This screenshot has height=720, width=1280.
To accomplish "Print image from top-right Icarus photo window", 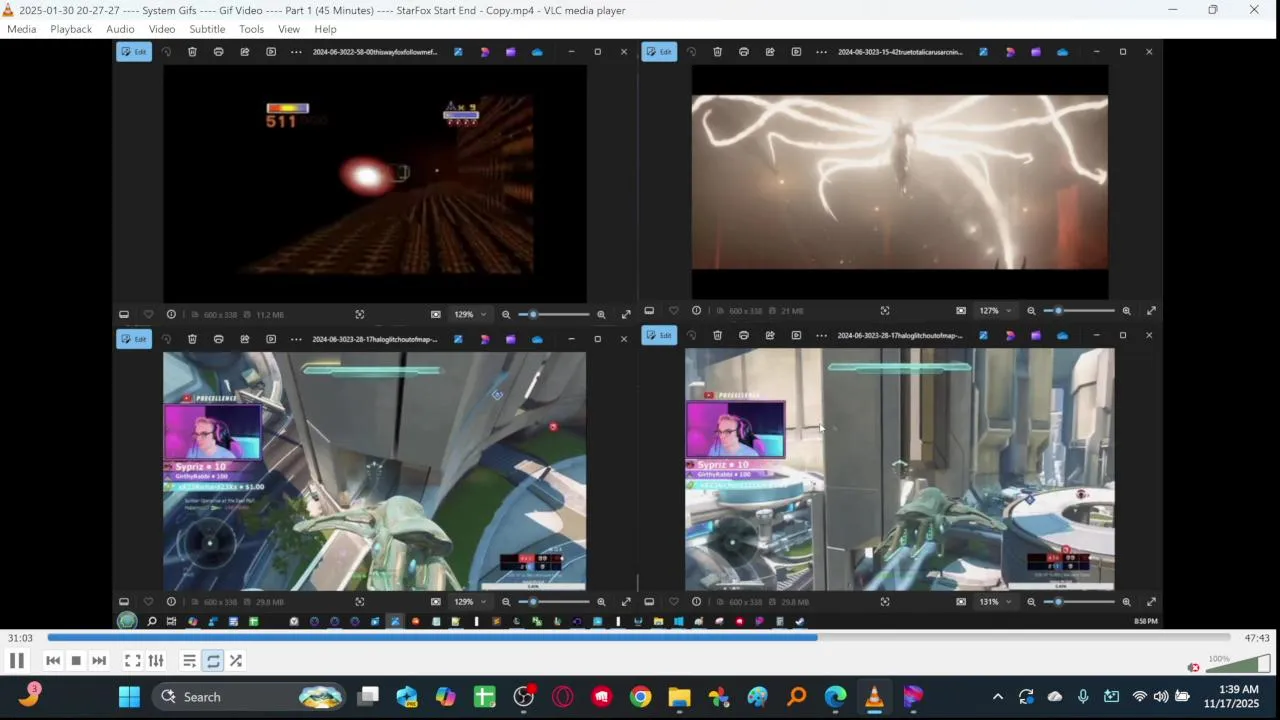I will click(x=743, y=52).
